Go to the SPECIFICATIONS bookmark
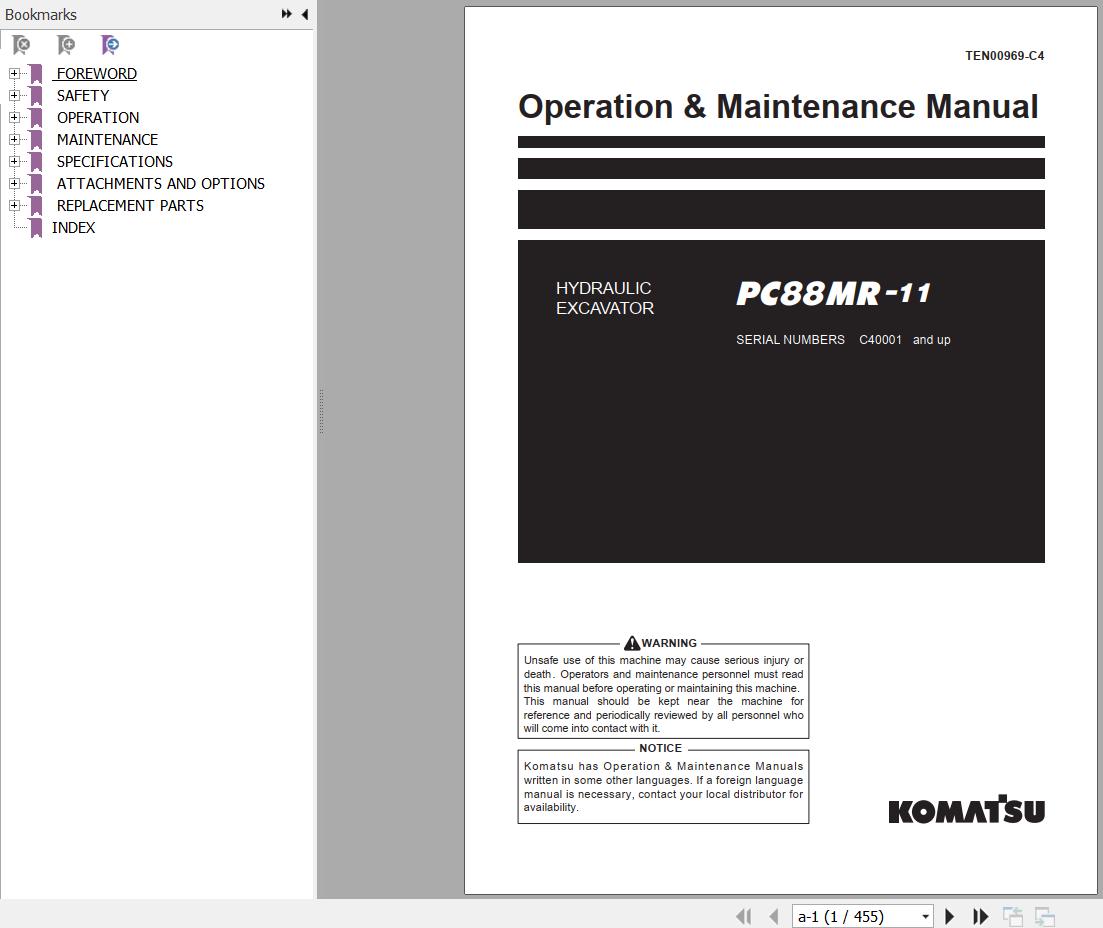This screenshot has height=928, width=1103. point(115,162)
